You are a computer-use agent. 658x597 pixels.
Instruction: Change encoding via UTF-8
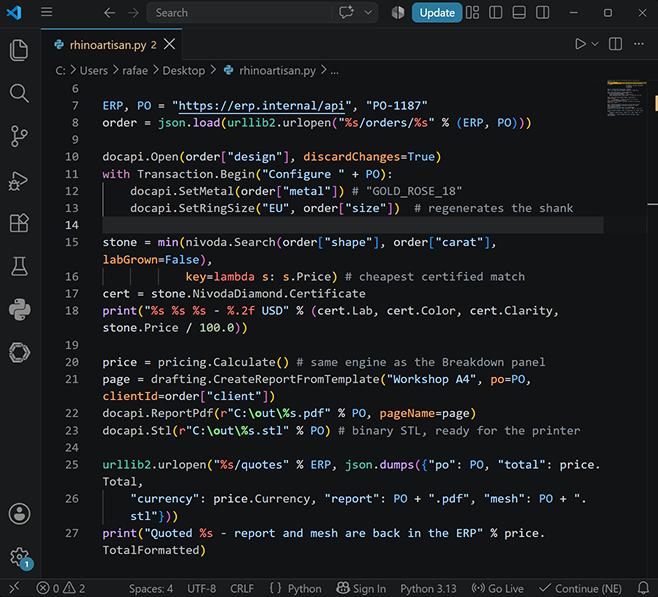pyautogui.click(x=201, y=589)
